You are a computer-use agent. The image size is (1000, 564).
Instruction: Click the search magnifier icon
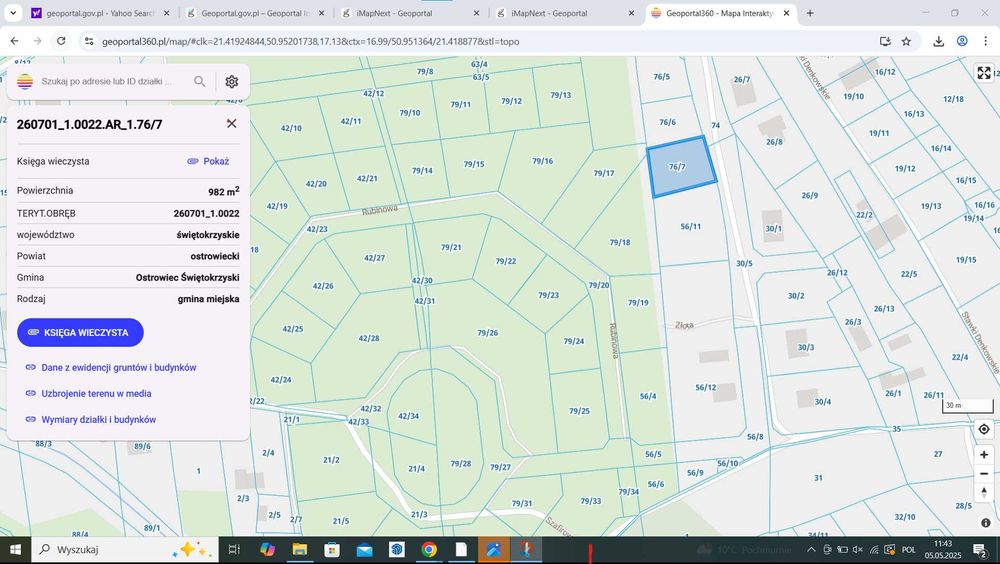[200, 81]
